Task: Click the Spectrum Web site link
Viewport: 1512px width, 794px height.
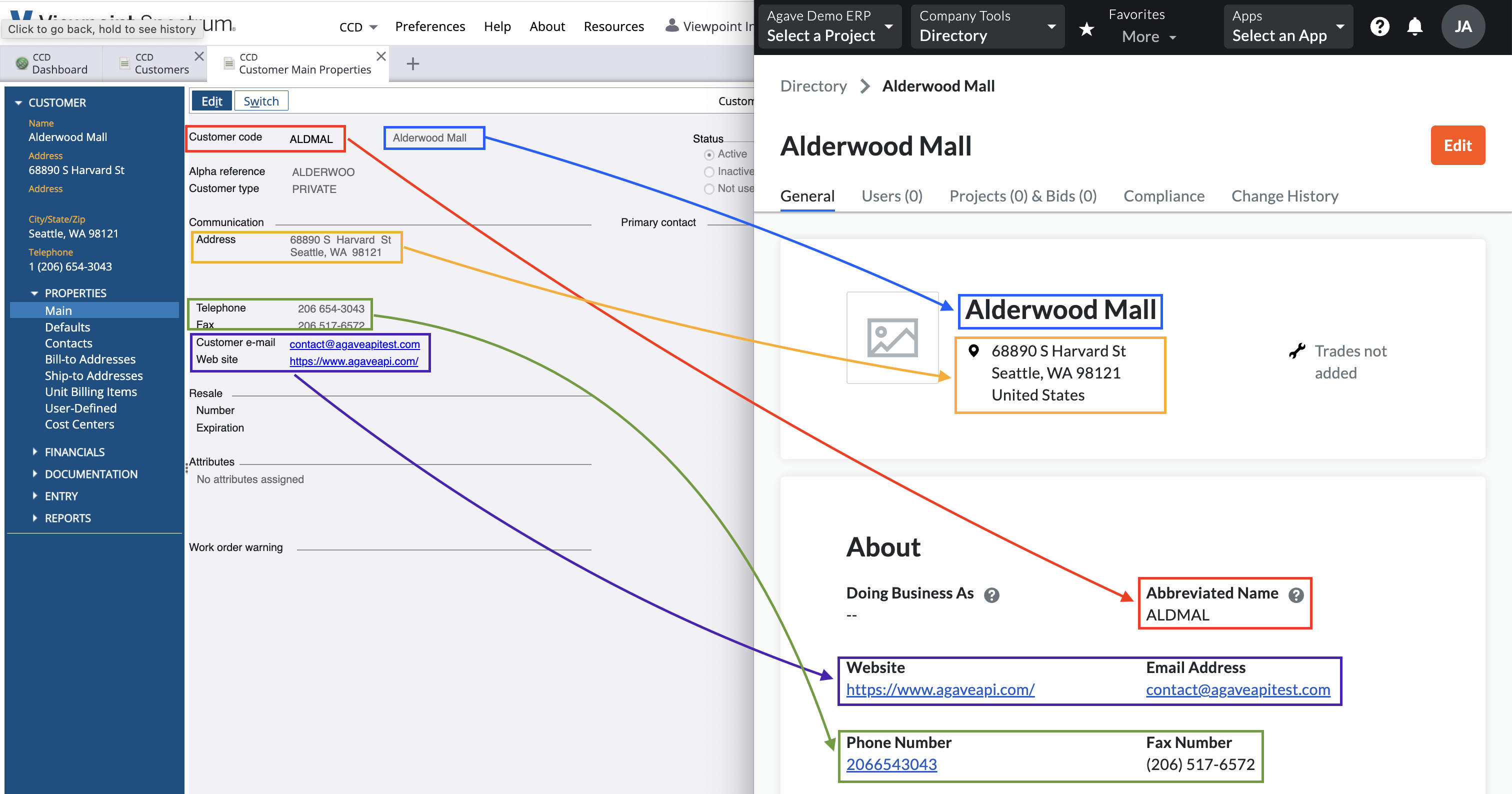Action: coord(353,361)
